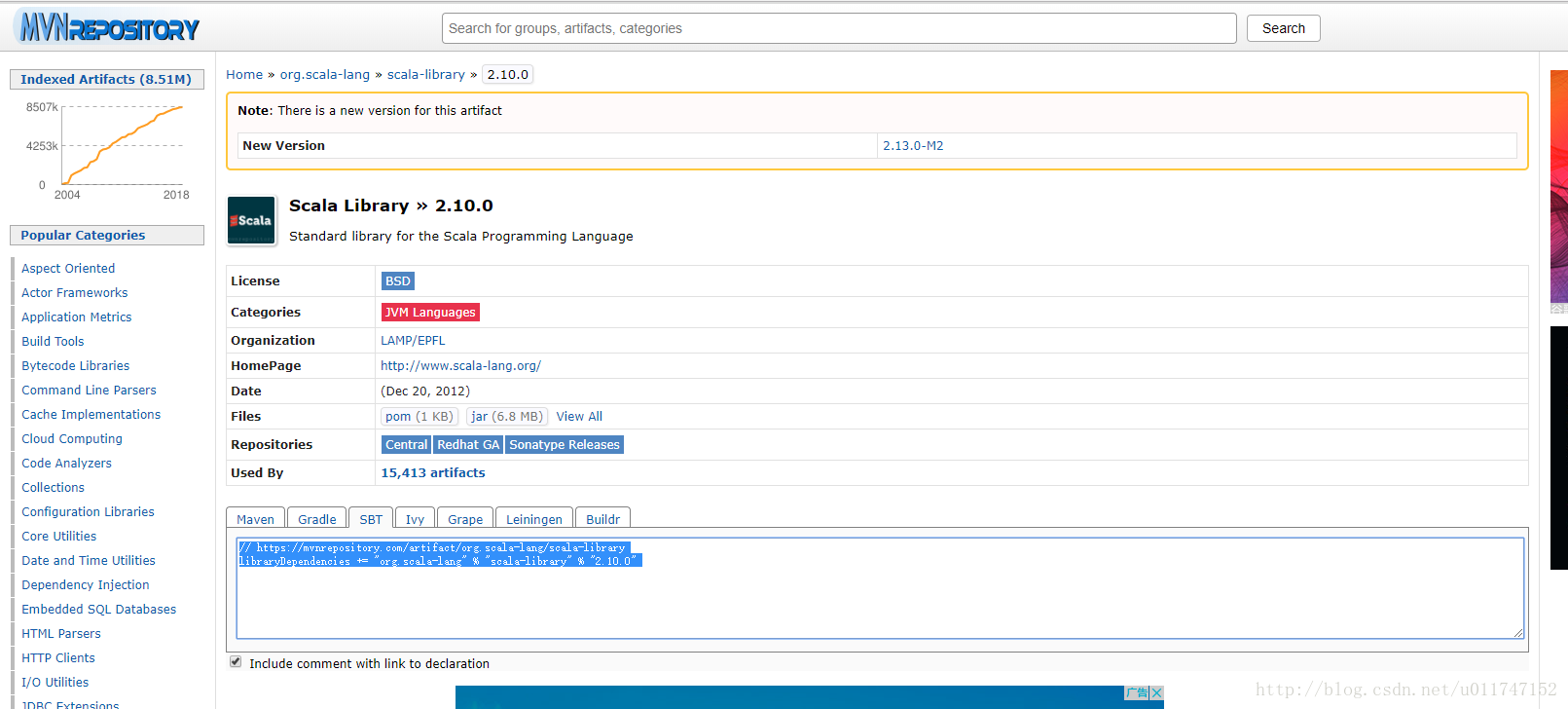The height and width of the screenshot is (709, 1568).
Task: Open Bytecode Libraries category
Action: pyautogui.click(x=76, y=365)
